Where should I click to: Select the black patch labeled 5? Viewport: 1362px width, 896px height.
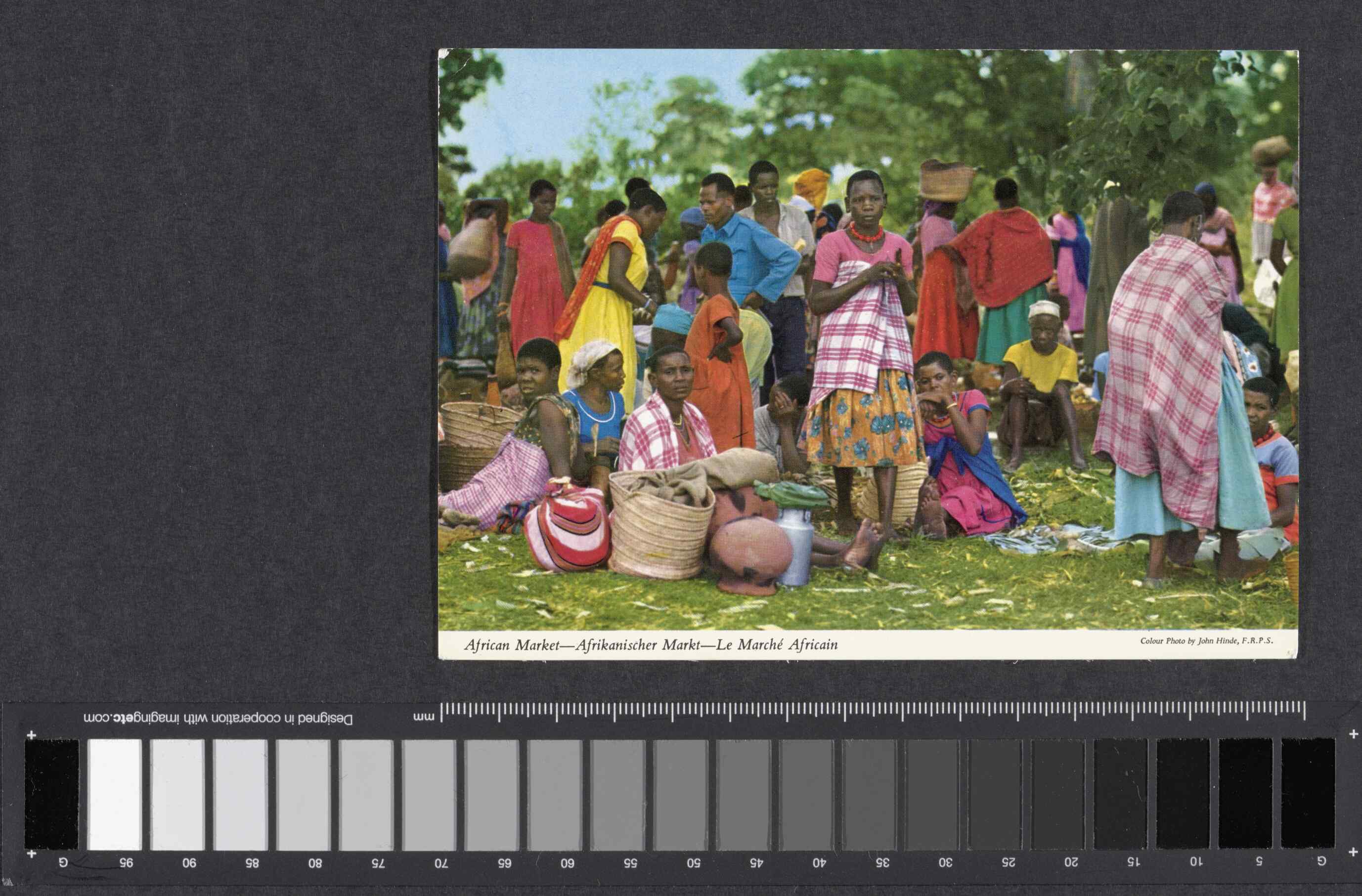[x=1246, y=794]
